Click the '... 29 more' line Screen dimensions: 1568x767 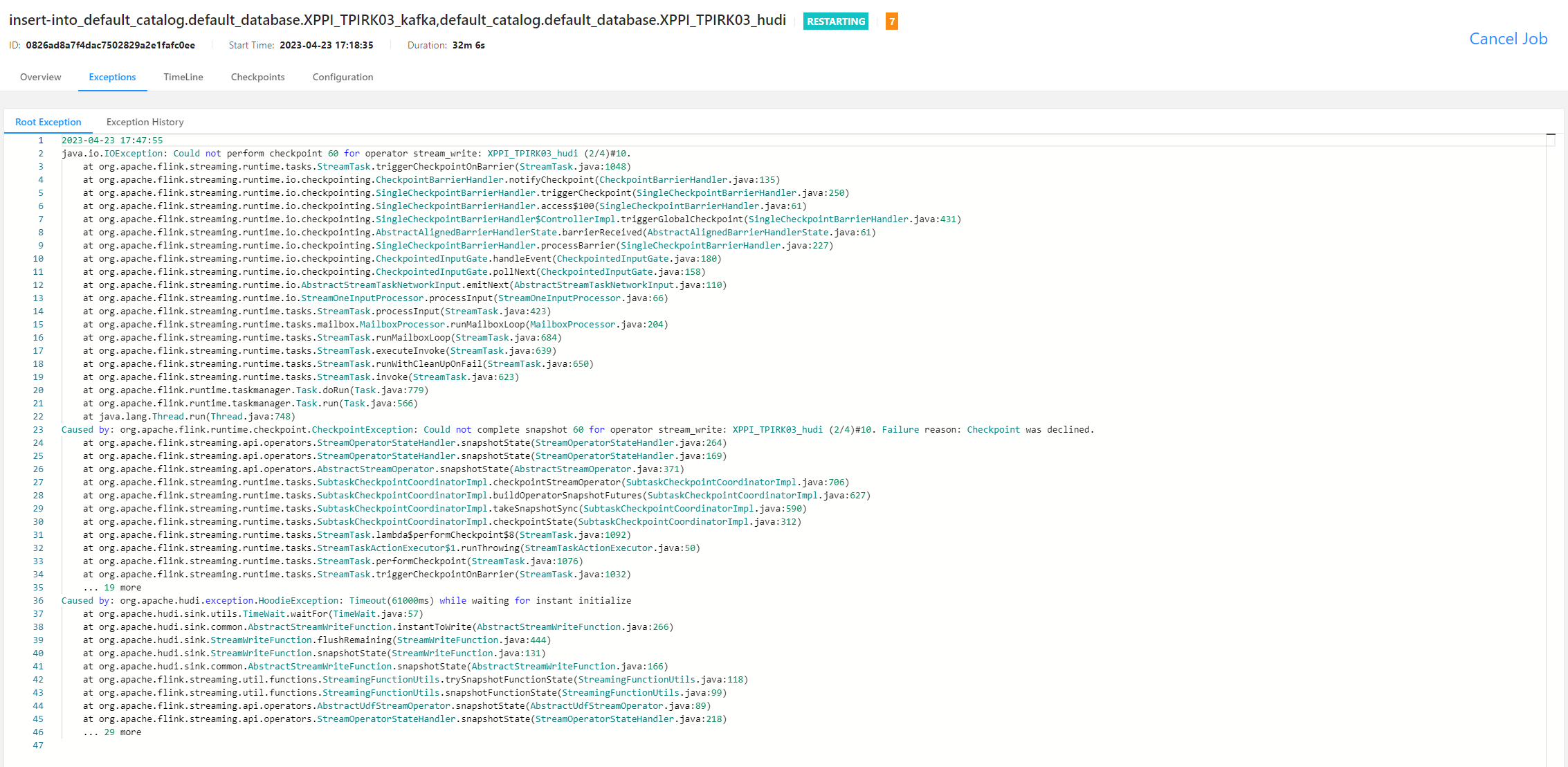tap(112, 732)
